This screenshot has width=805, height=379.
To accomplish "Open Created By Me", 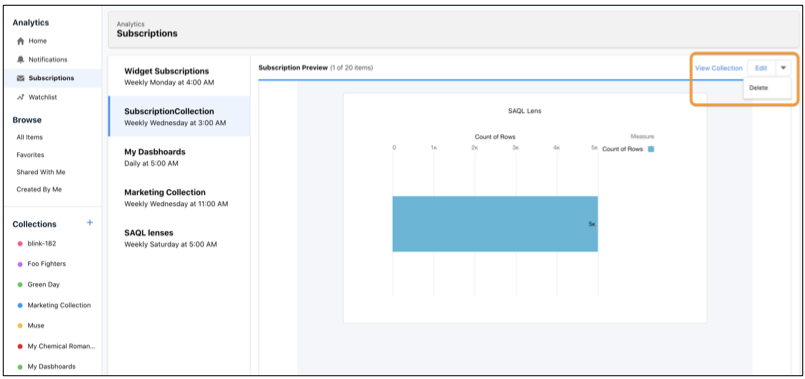I will (x=39, y=190).
